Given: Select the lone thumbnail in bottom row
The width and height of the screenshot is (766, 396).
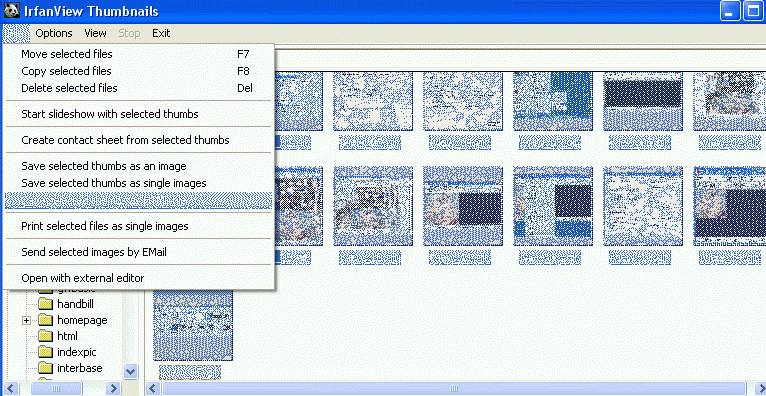Looking at the screenshot, I should click(193, 325).
